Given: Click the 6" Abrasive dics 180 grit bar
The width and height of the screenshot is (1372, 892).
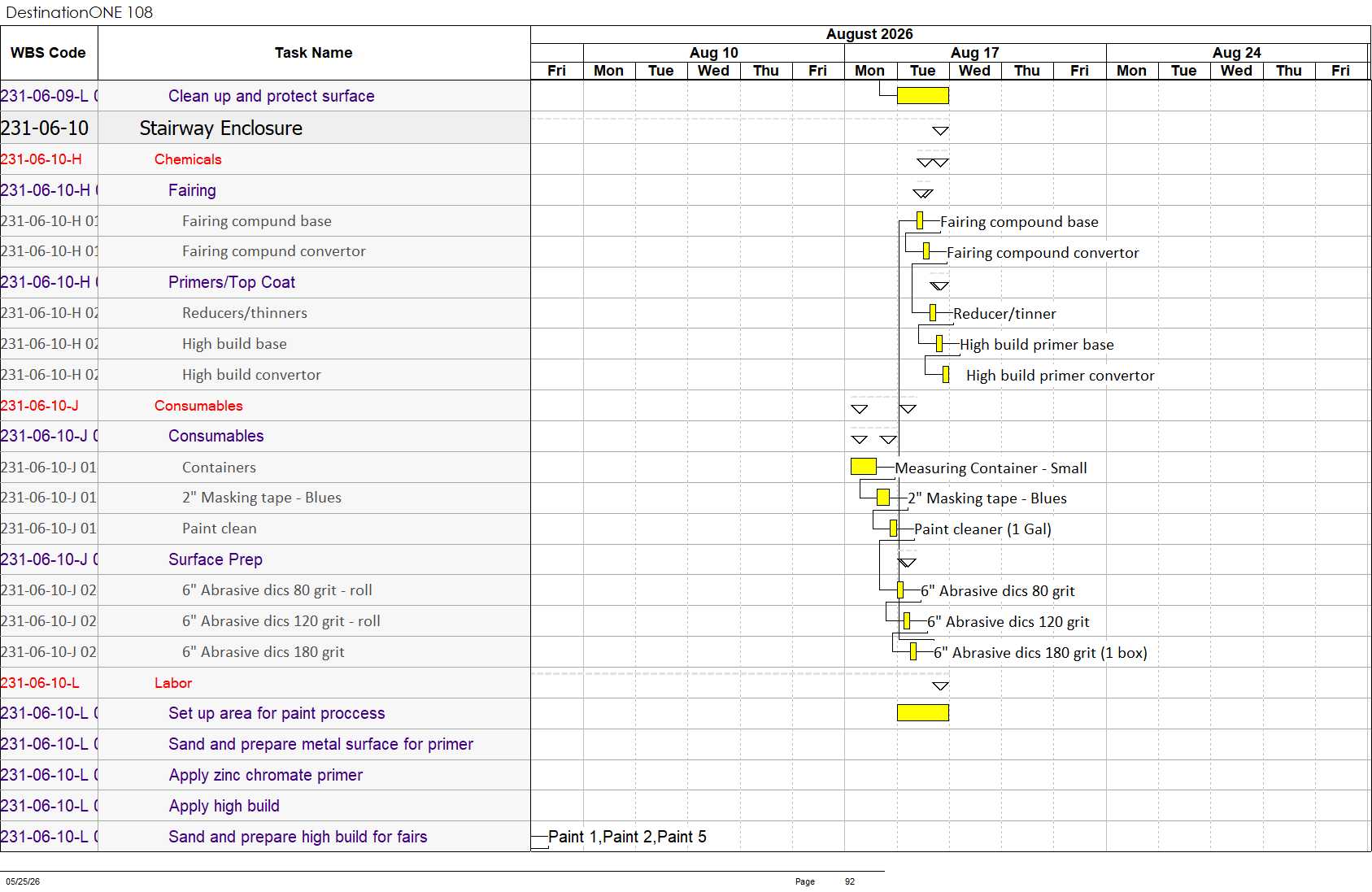Looking at the screenshot, I should pos(913,651).
